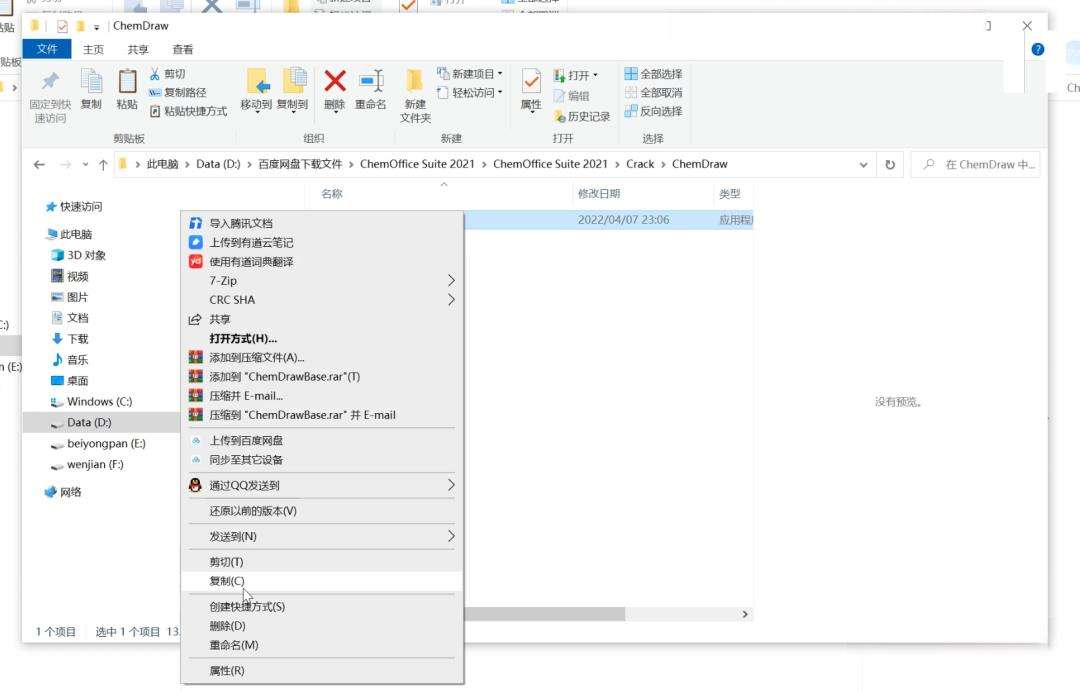
Task: Click Select all in ribbon
Action: [x=654, y=74]
